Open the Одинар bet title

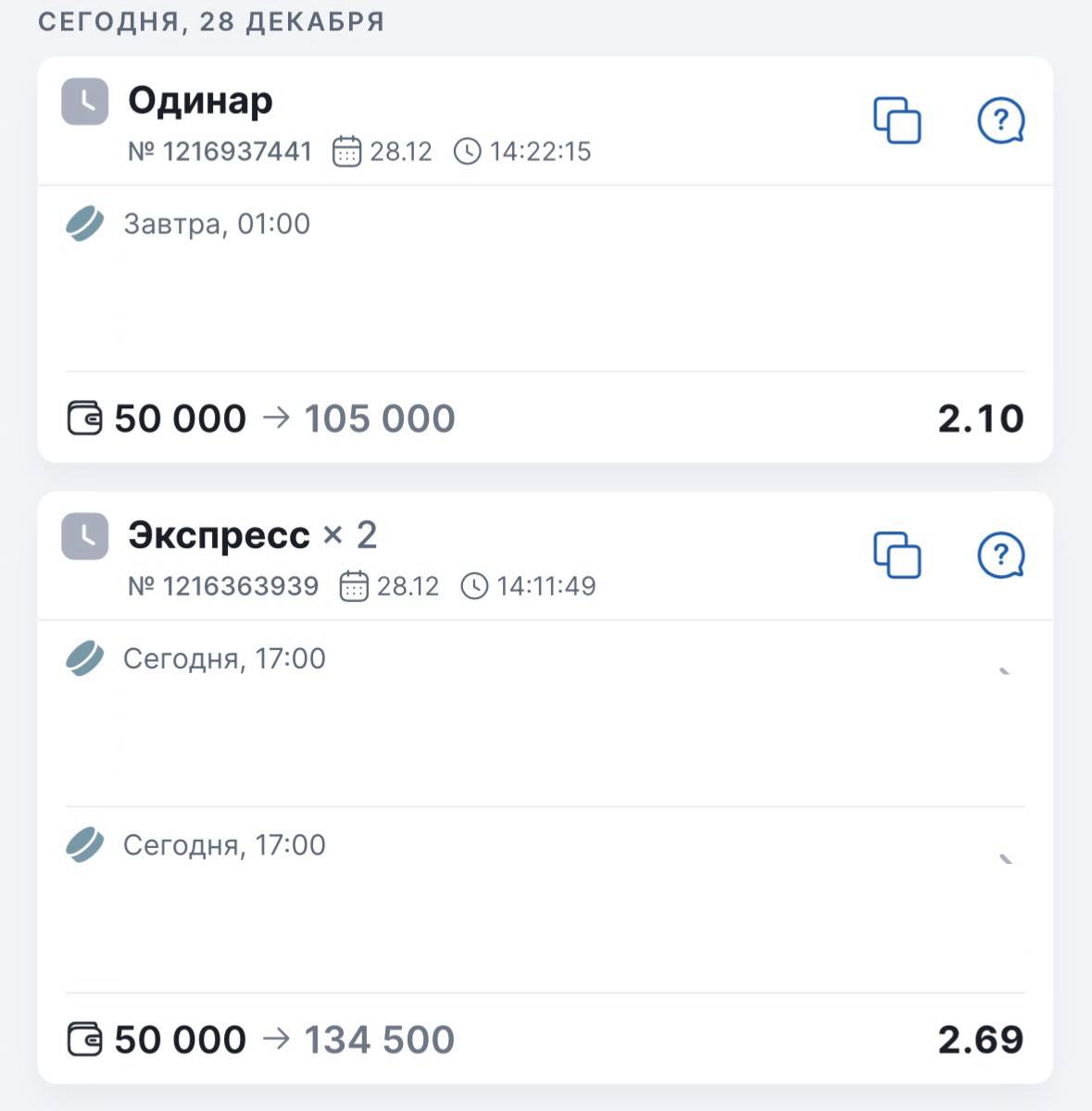click(x=200, y=100)
